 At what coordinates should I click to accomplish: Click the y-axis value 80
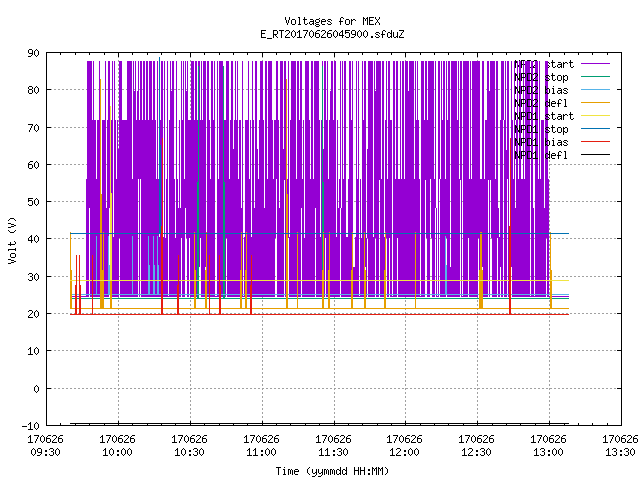point(33,90)
